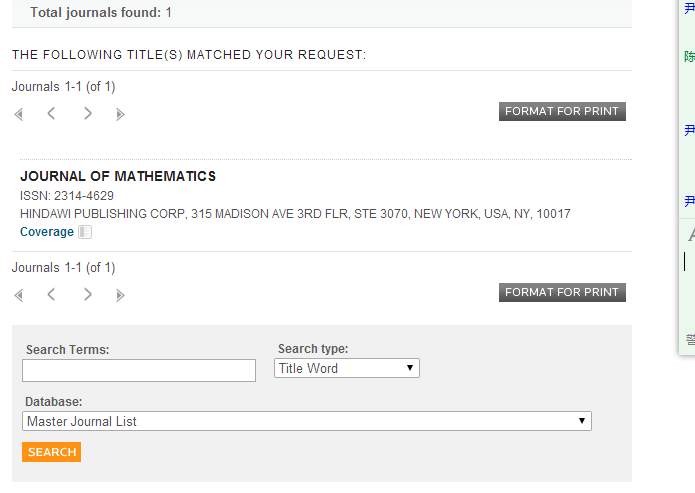Click previous page arrow in bottom pagination

point(51,295)
